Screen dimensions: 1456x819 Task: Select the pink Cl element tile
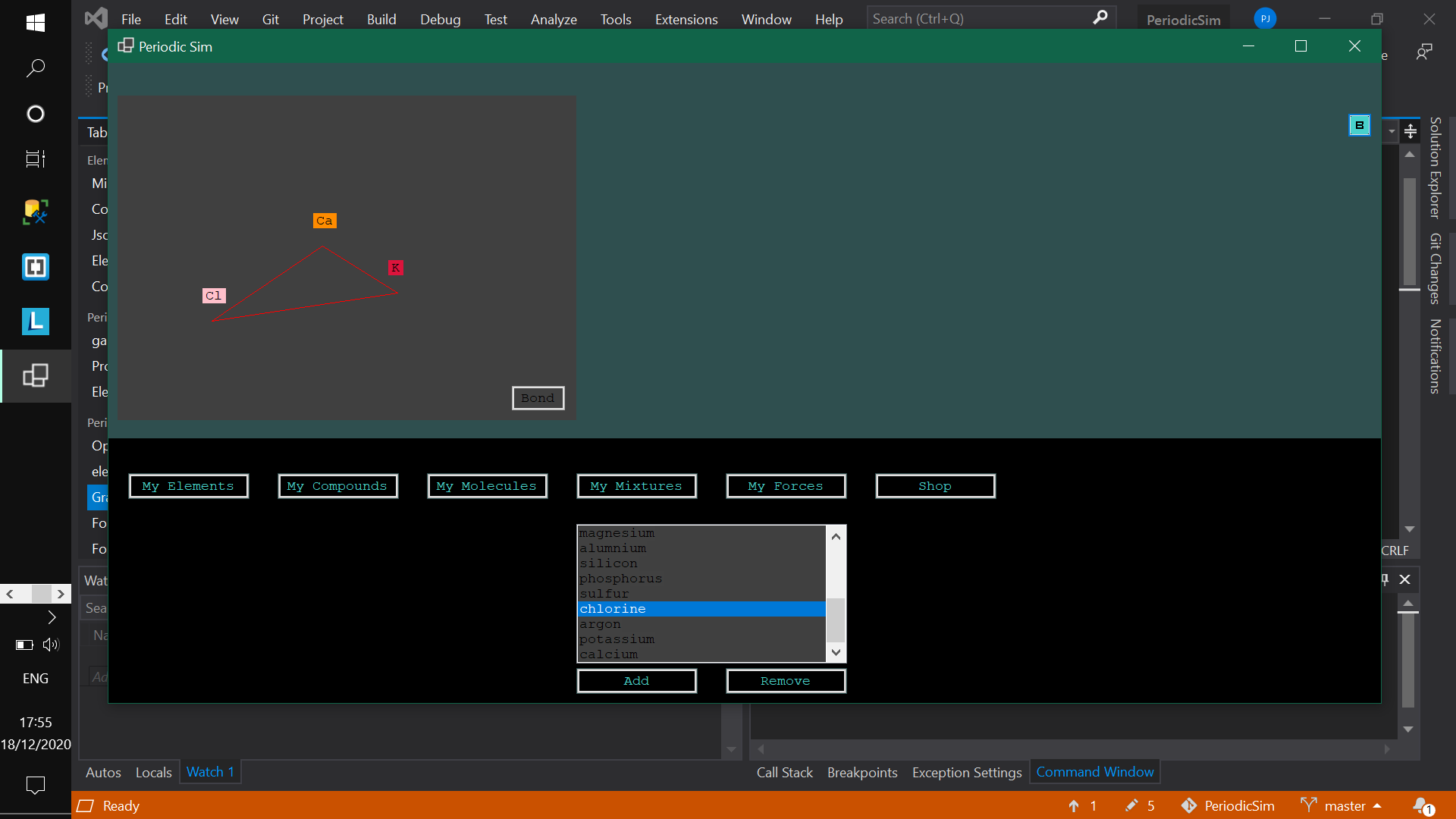pyautogui.click(x=214, y=296)
